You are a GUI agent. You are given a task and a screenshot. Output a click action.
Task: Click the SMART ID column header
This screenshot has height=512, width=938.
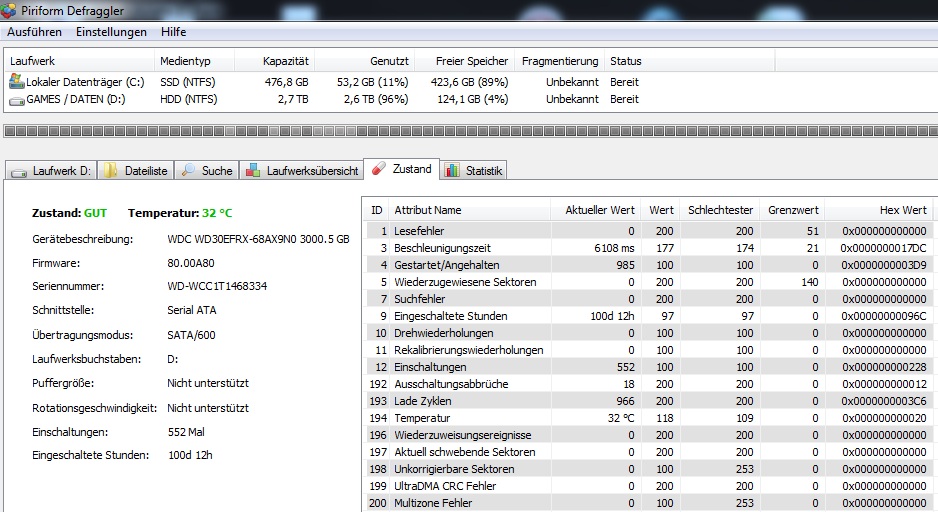coord(376,210)
